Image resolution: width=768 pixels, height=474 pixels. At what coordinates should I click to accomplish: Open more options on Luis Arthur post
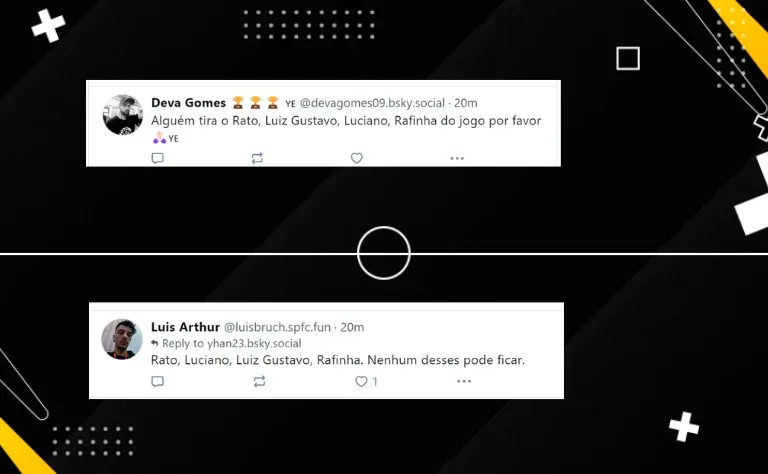(x=464, y=381)
